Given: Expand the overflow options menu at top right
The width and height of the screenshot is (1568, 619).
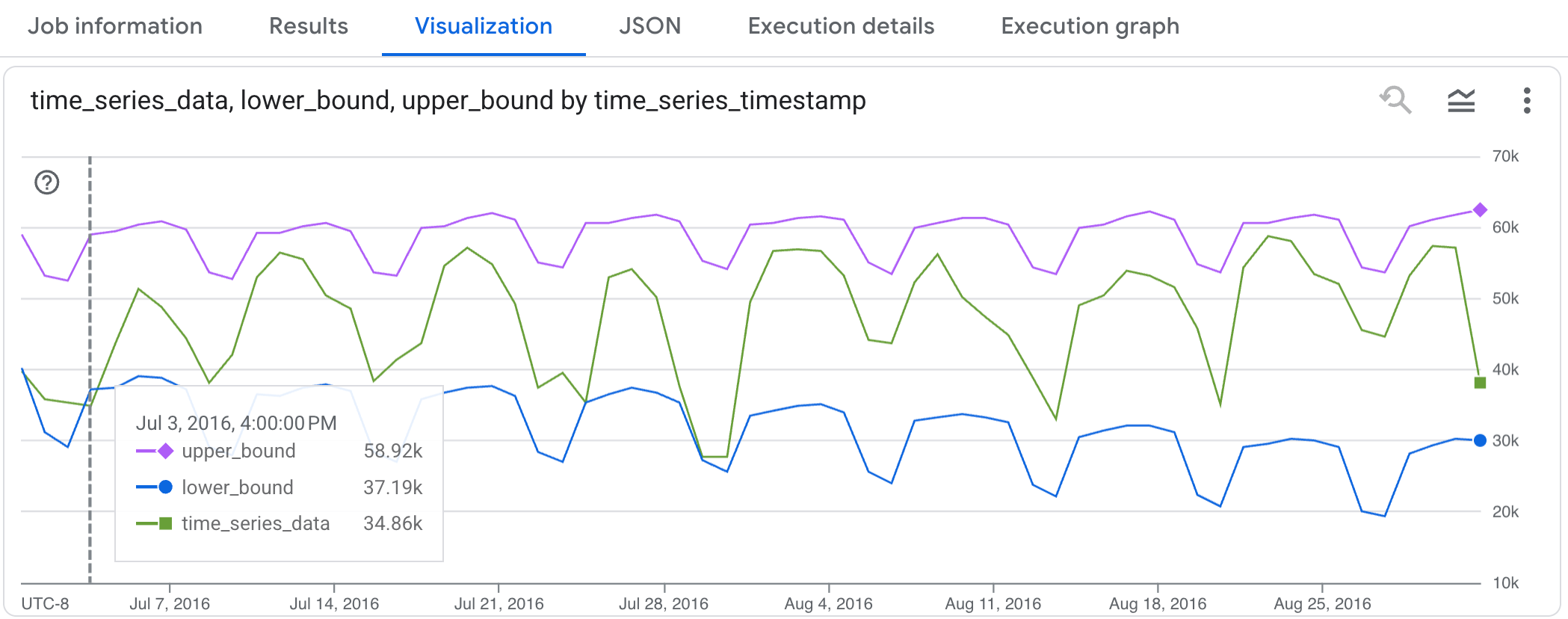Looking at the screenshot, I should [x=1526, y=101].
